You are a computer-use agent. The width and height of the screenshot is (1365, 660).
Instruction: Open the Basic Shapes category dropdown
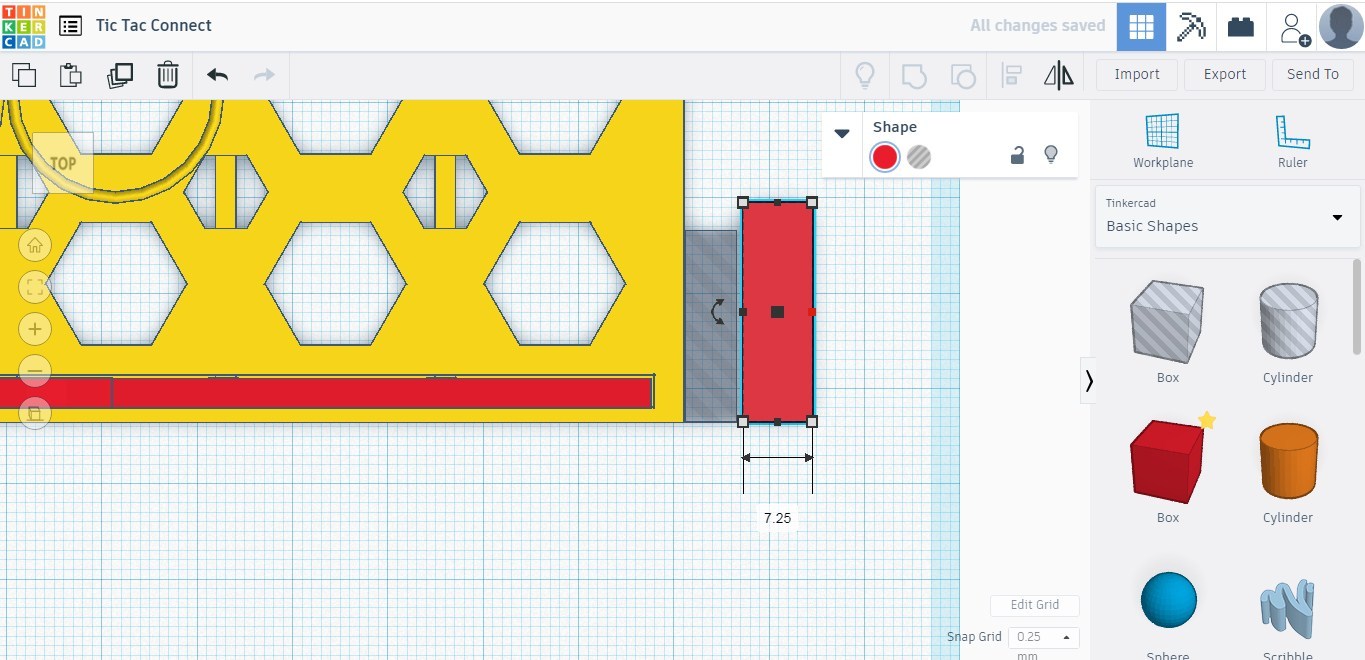1227,216
